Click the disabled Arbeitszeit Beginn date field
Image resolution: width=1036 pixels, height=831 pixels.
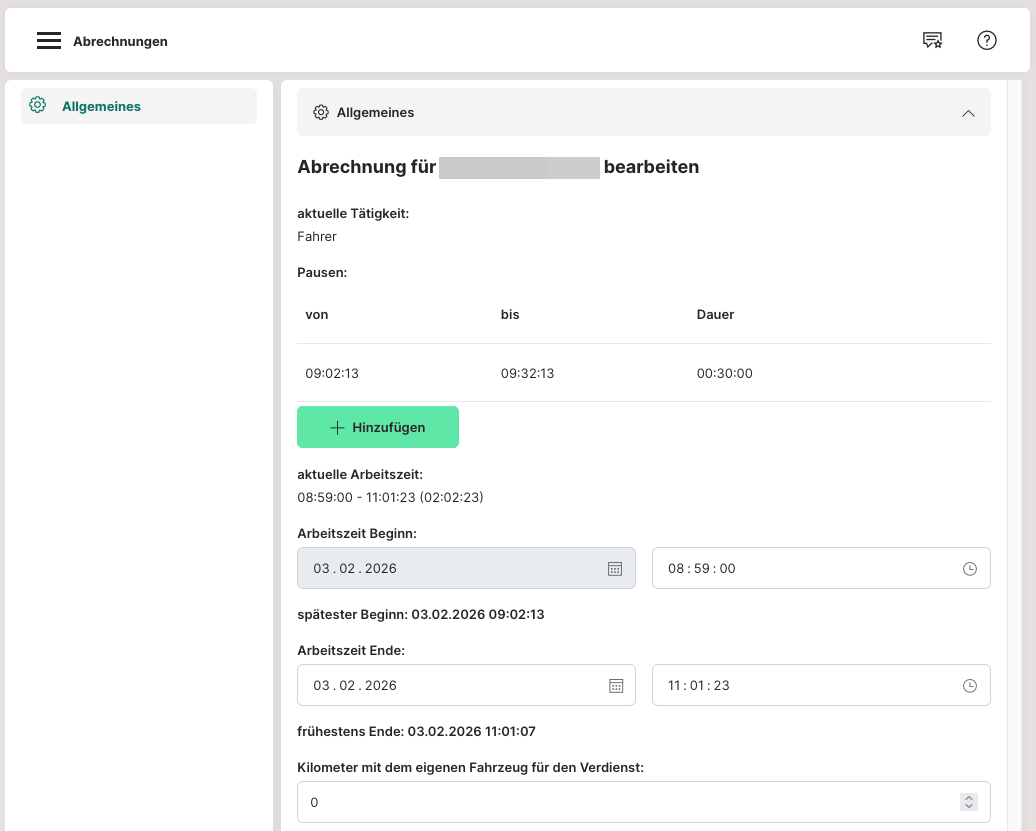(450, 569)
